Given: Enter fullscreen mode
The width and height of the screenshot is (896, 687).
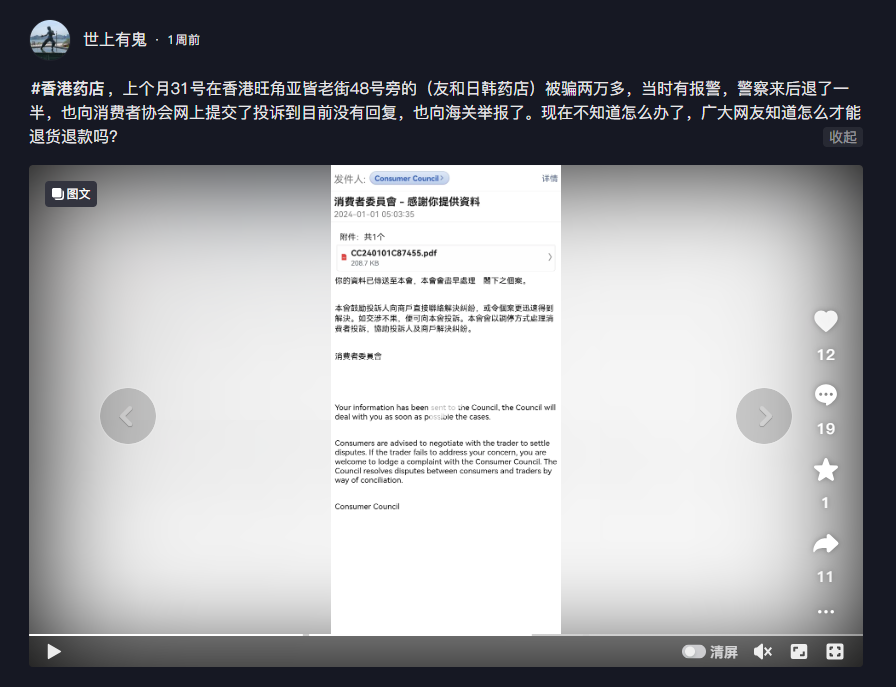Looking at the screenshot, I should [834, 651].
